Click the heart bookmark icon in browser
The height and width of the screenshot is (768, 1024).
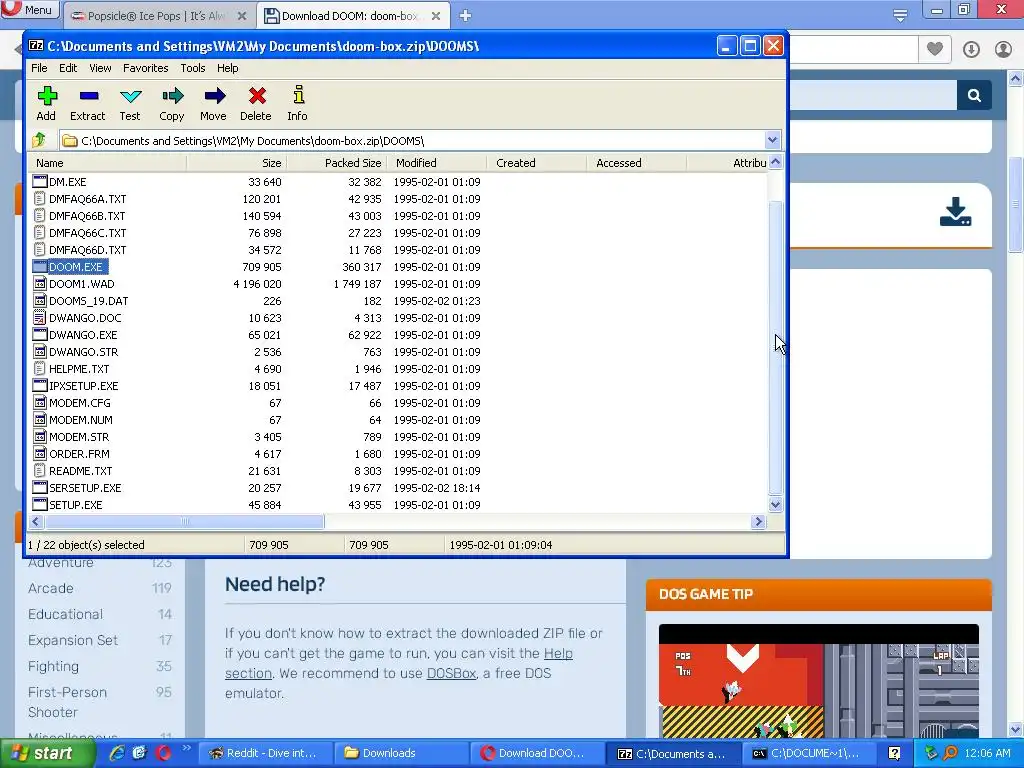(x=935, y=49)
